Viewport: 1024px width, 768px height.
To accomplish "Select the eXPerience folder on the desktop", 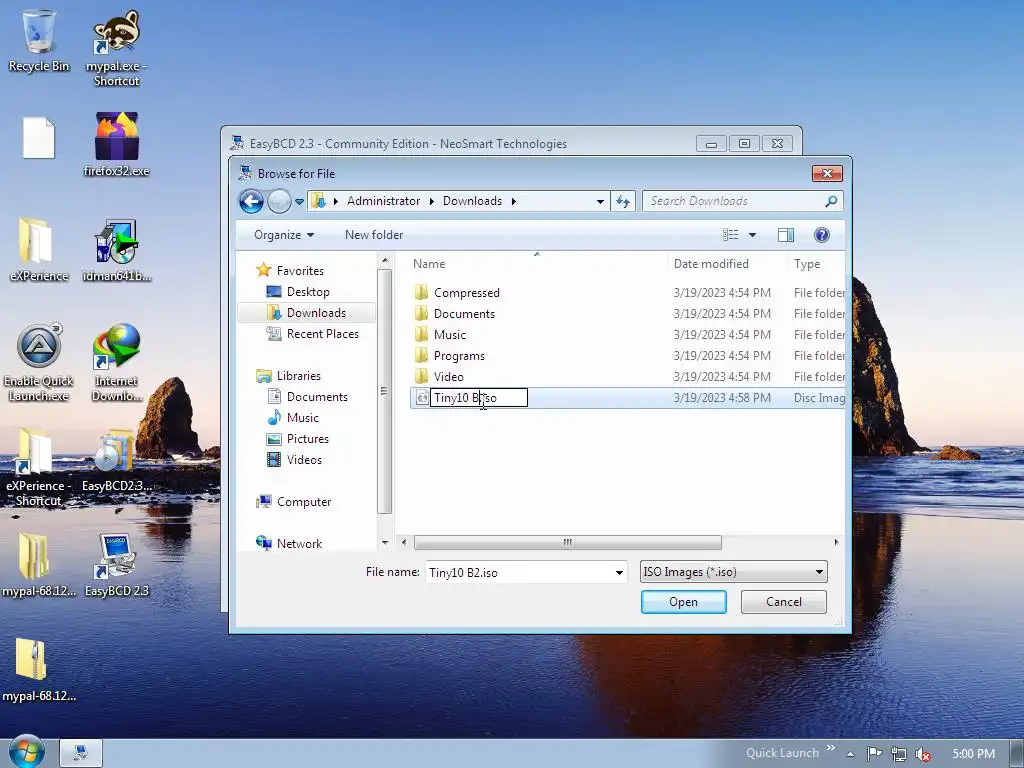I will click(x=39, y=249).
